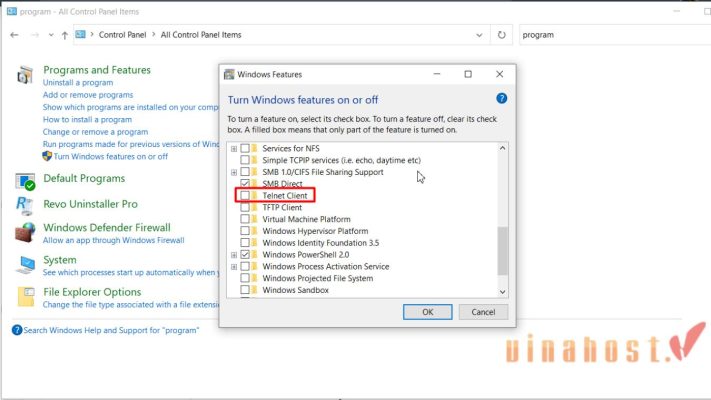Open the File Explorer Options heading link
Image resolution: width=711 pixels, height=400 pixels.
(92, 292)
